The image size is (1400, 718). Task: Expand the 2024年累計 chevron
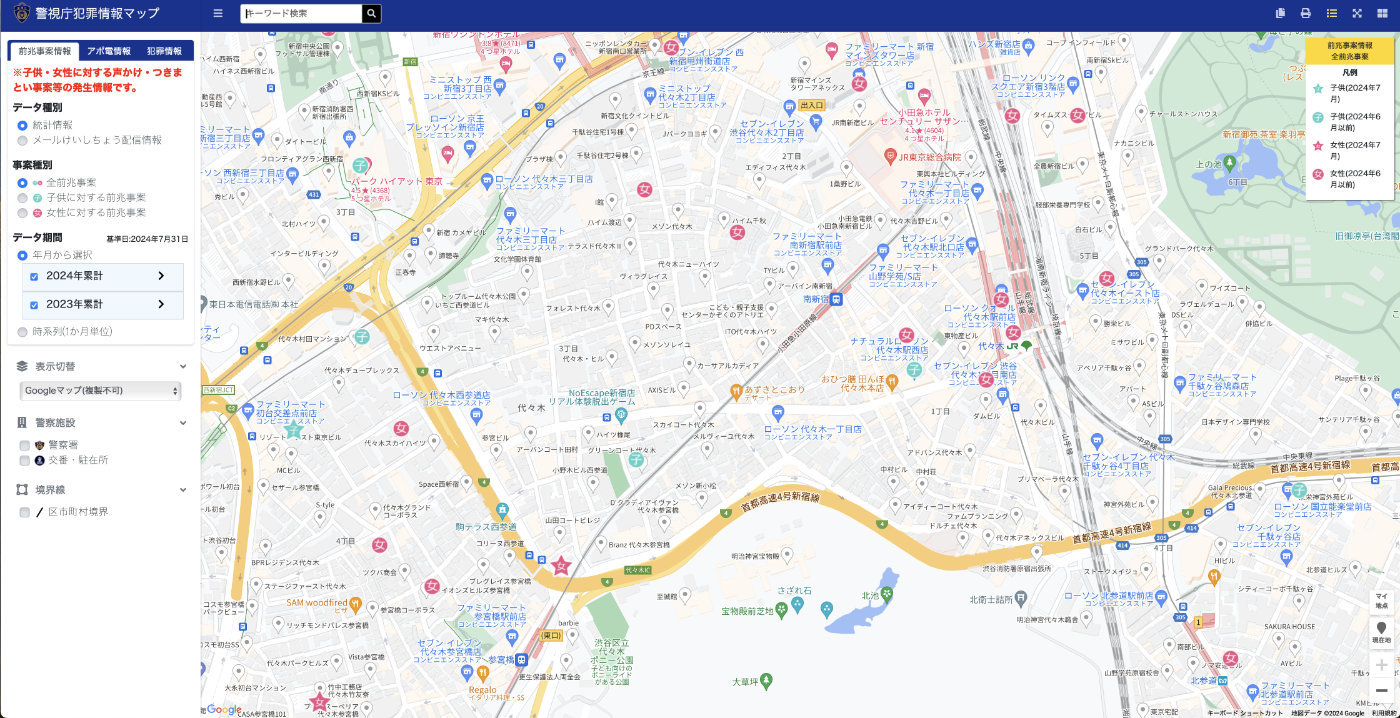(x=161, y=276)
